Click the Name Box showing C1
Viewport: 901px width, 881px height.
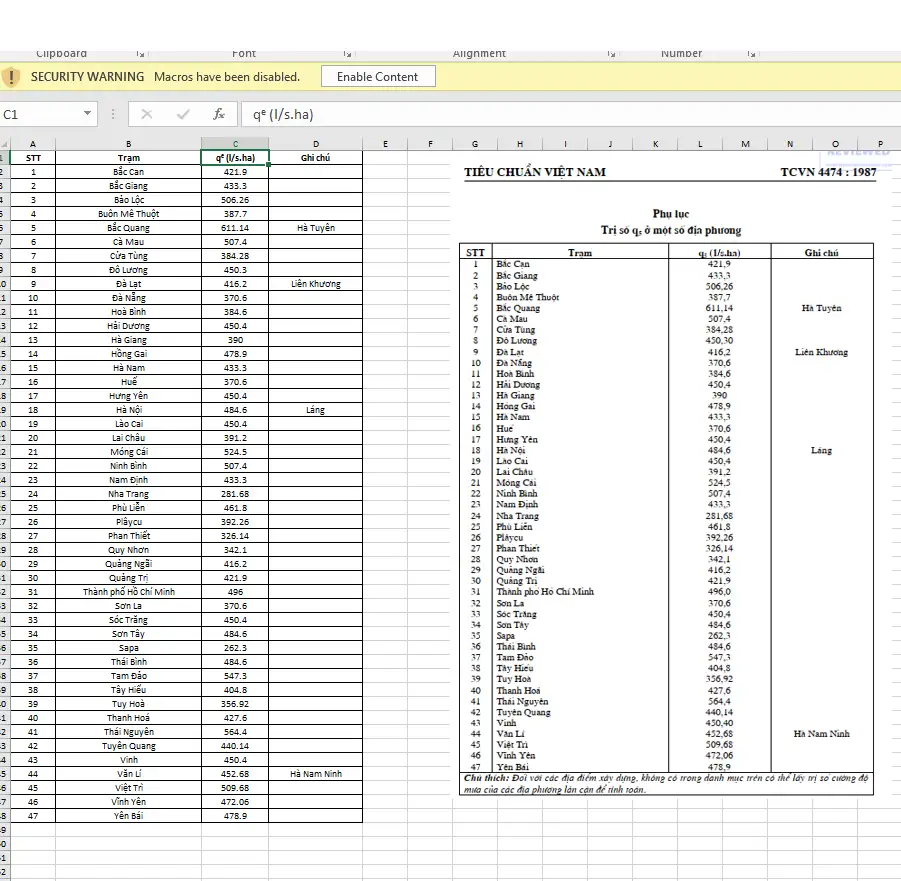pyautogui.click(x=40, y=114)
